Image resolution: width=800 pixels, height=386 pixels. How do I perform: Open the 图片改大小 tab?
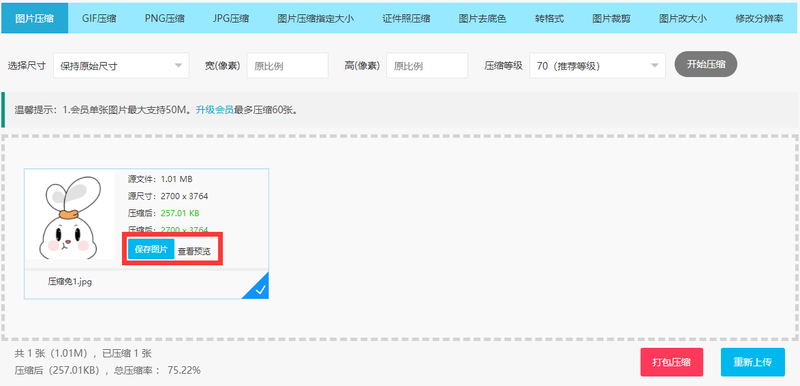pos(683,19)
